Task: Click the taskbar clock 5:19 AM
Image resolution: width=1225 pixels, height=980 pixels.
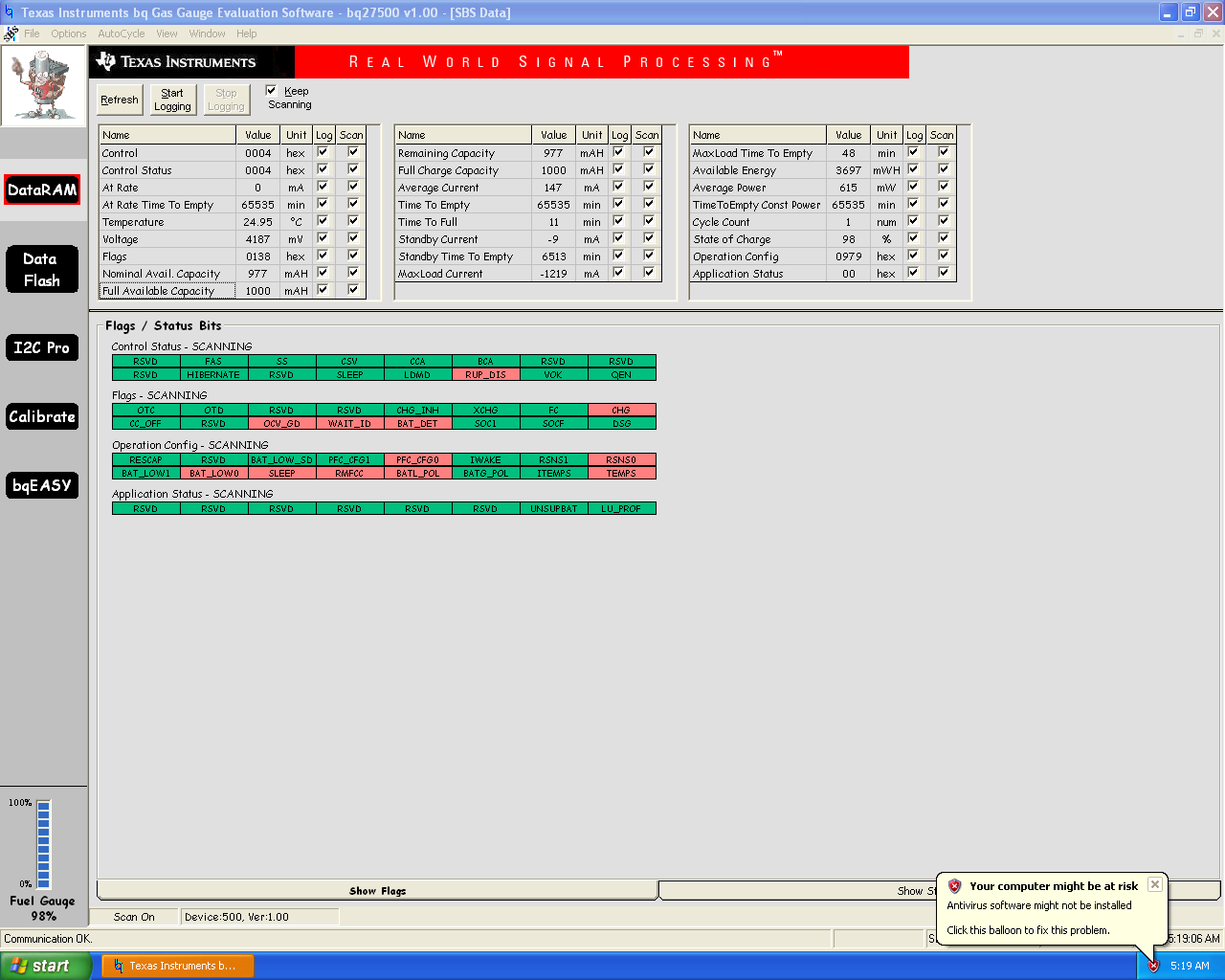Action: click(x=1190, y=966)
